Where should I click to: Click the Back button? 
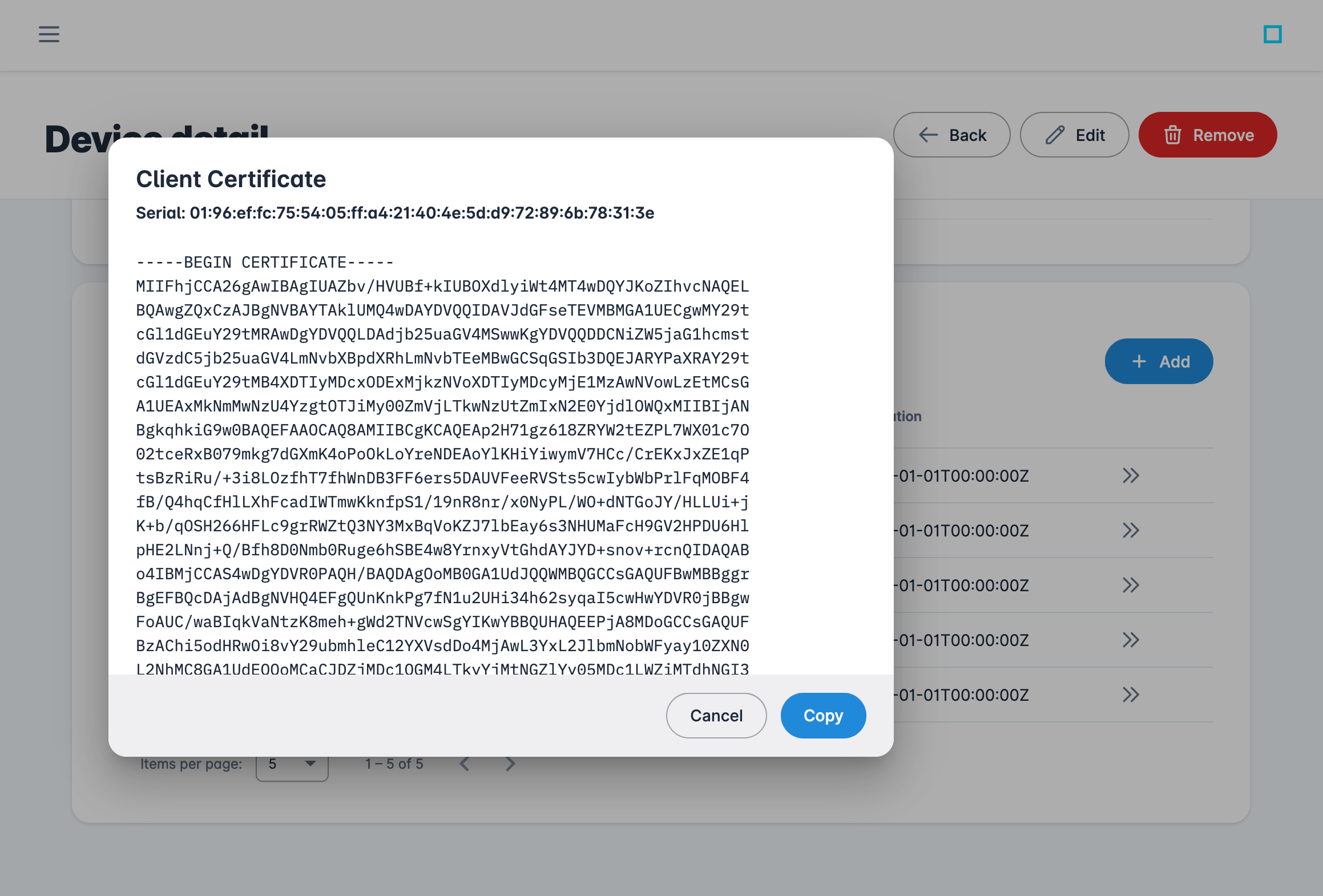click(951, 135)
